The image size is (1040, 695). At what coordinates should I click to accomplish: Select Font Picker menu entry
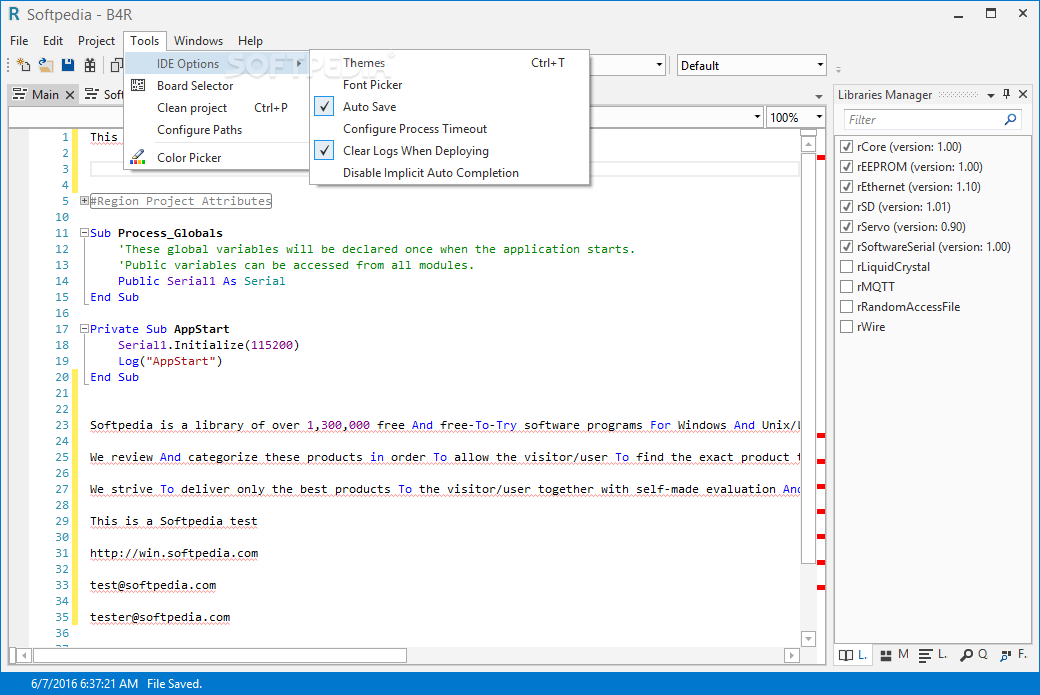450,85
